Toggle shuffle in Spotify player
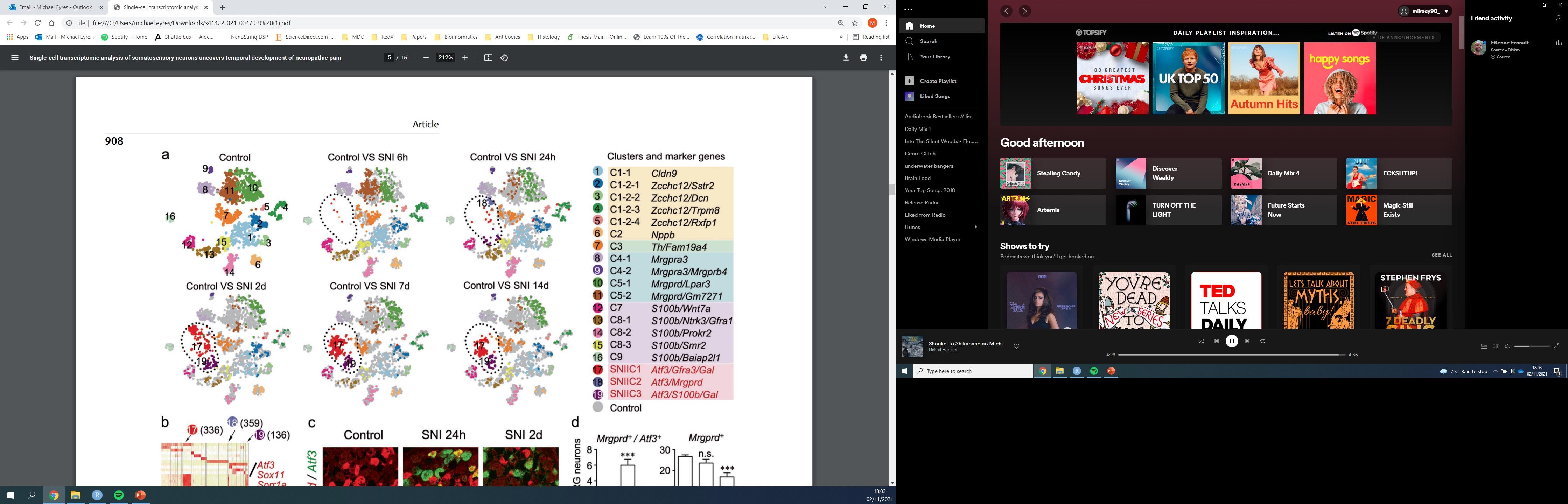Viewport: 1568px width, 504px height. coord(1201,342)
